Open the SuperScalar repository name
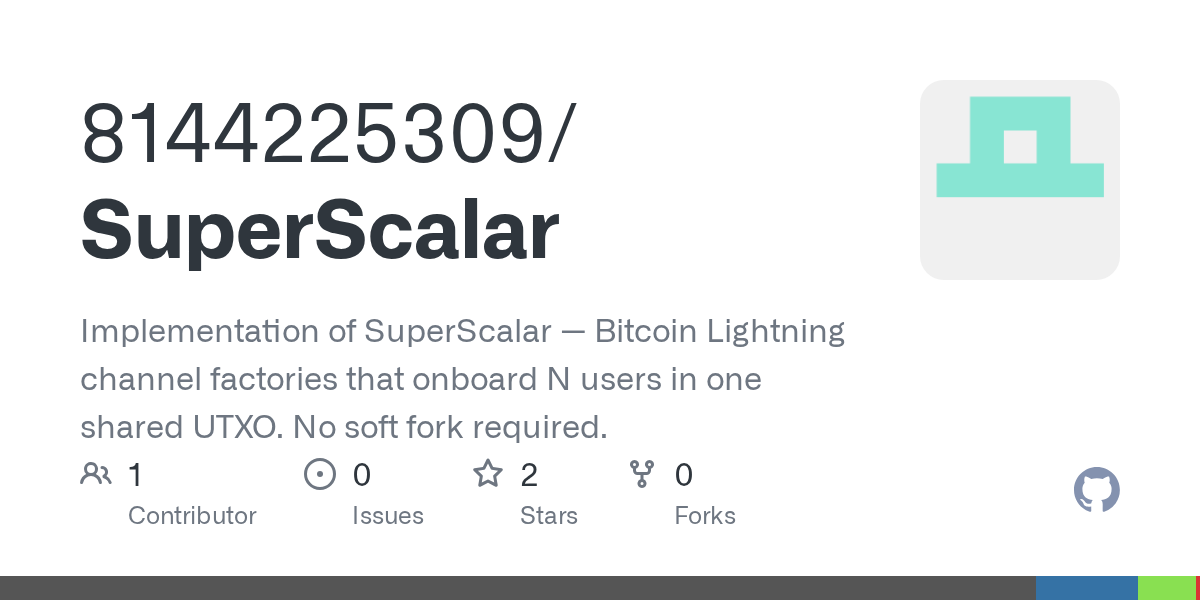Screen dimensions: 1200x600 pyautogui.click(x=320, y=231)
